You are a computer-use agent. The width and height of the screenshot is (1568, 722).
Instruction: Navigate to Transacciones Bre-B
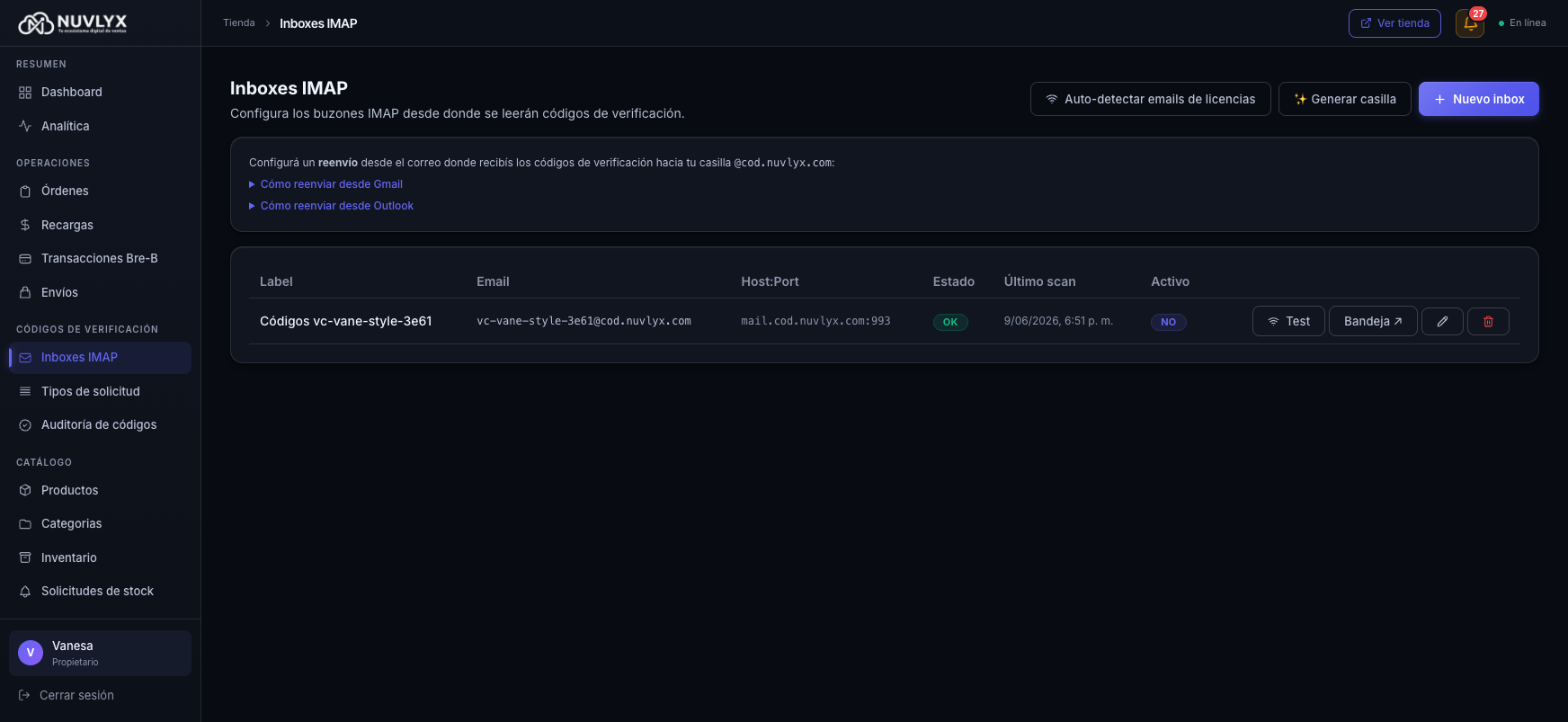(100, 259)
